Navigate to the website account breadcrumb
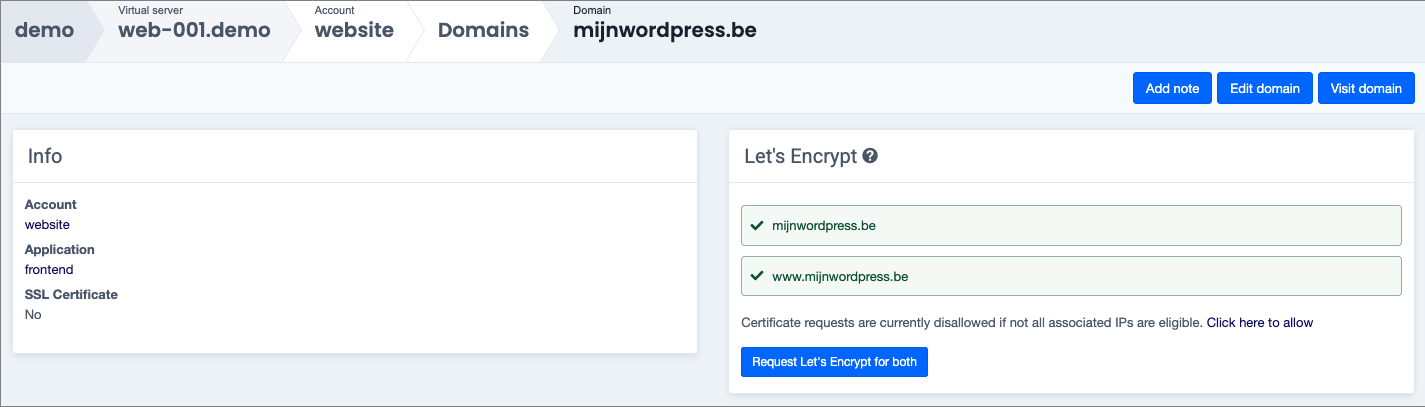The image size is (1425, 407). 354,30
